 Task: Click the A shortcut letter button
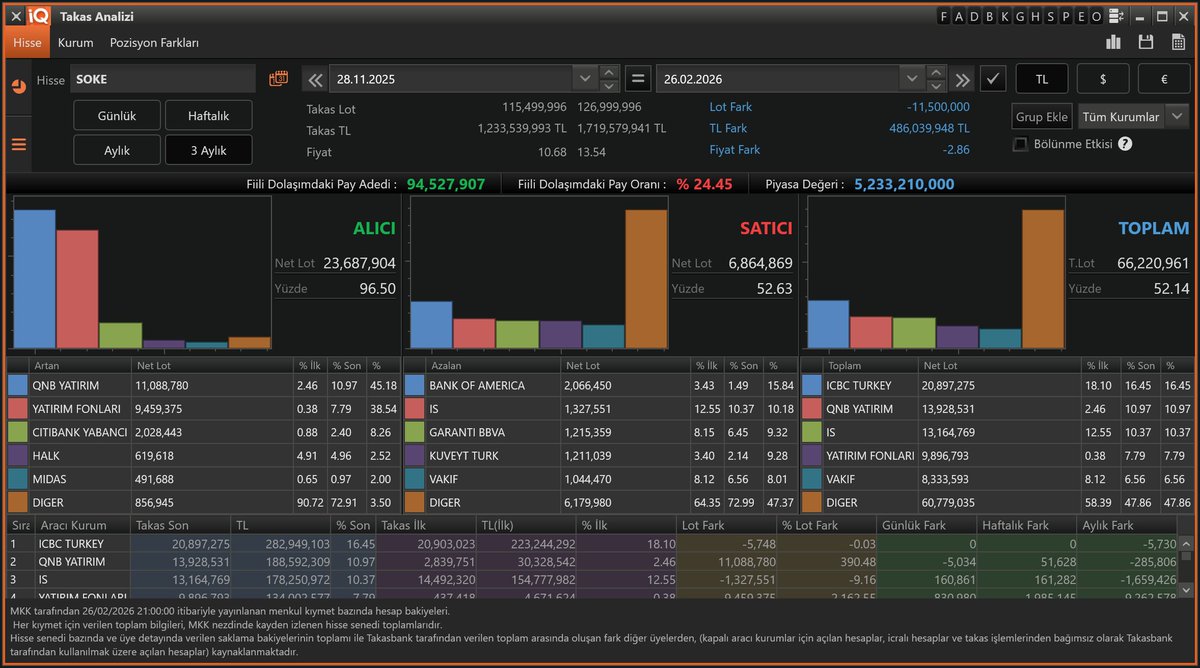[x=960, y=16]
